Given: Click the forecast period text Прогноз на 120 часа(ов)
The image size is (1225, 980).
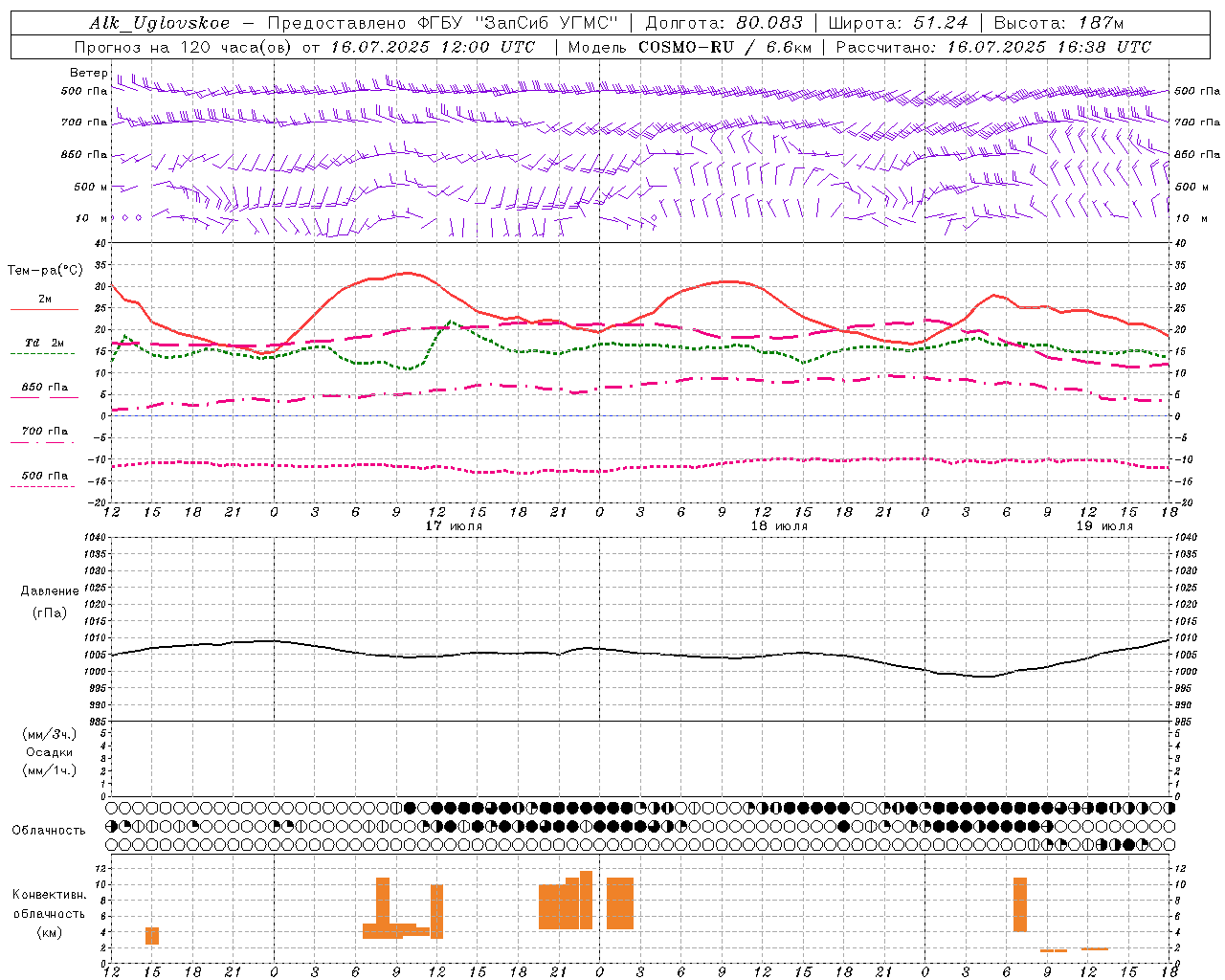Looking at the screenshot, I should click(185, 47).
